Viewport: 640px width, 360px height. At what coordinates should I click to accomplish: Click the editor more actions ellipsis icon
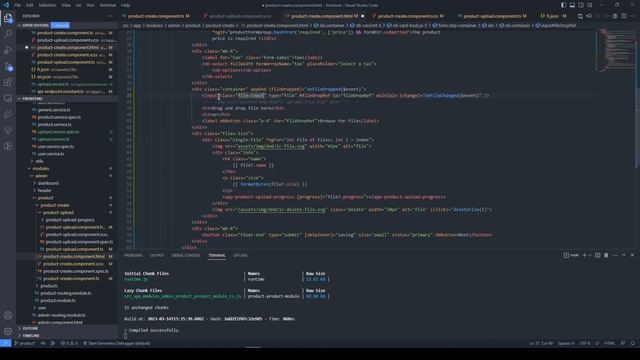633,16
